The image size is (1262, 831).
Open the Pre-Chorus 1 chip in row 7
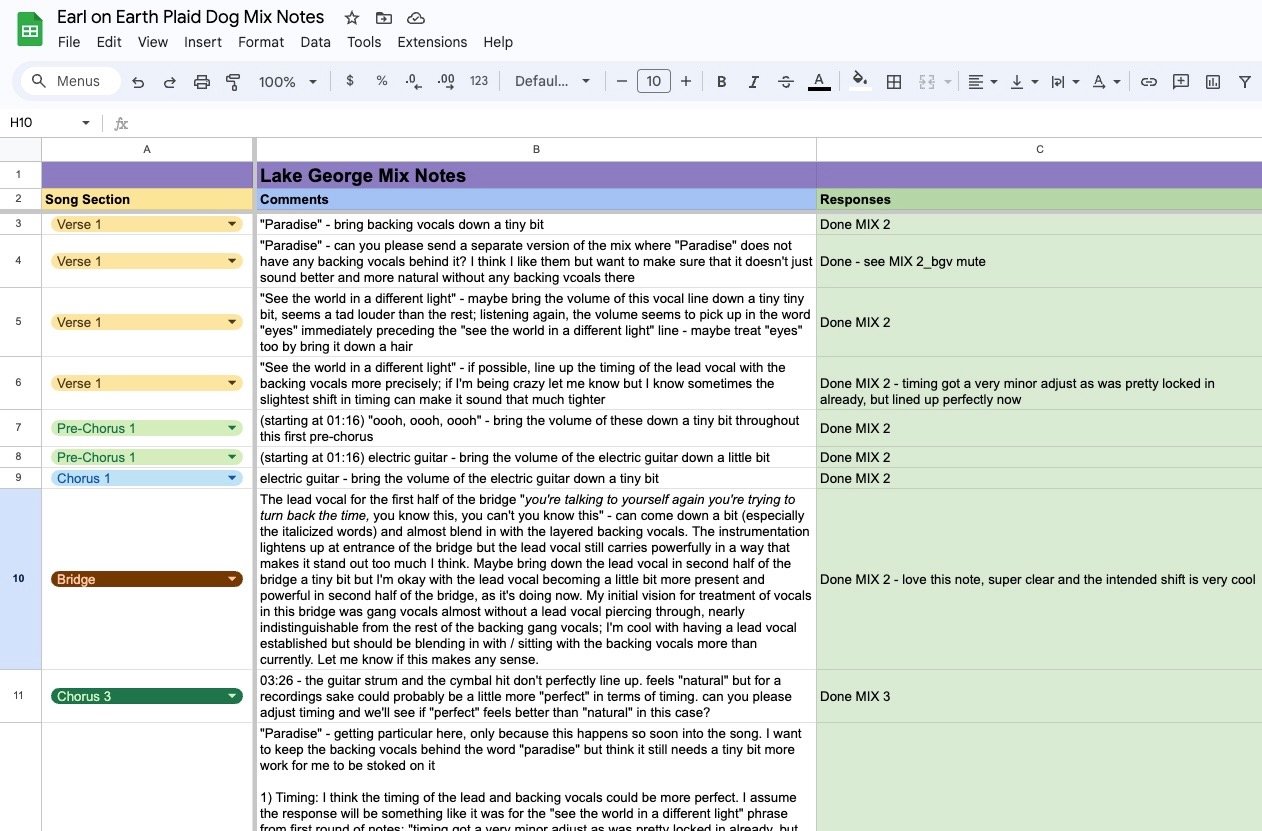point(147,428)
